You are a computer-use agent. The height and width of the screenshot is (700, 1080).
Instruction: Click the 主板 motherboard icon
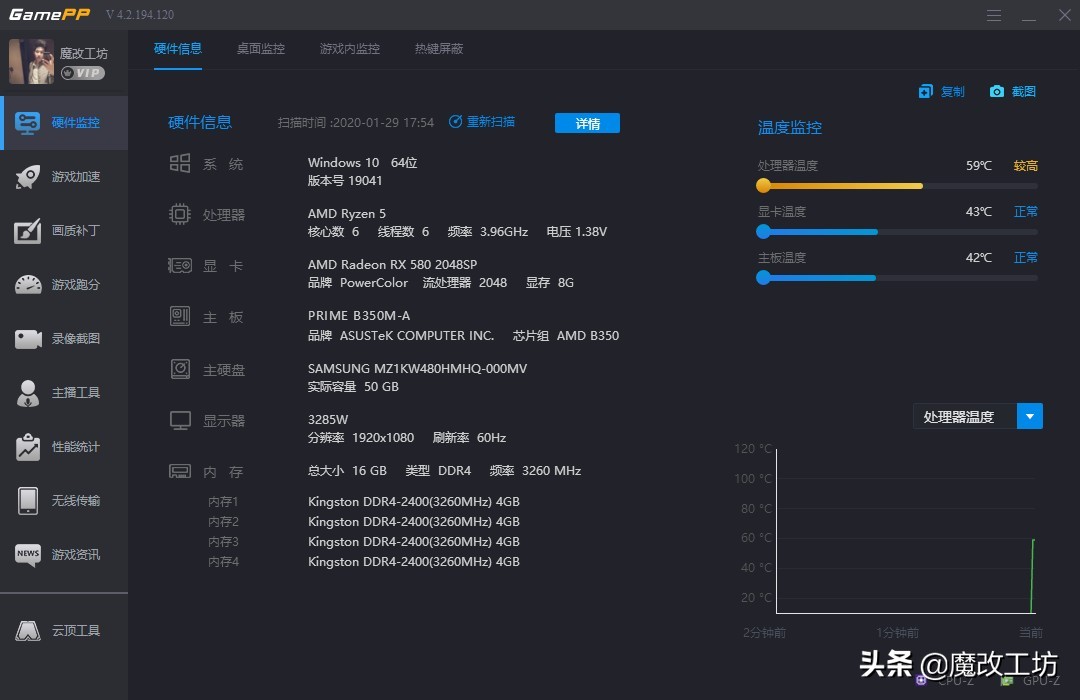coord(180,316)
